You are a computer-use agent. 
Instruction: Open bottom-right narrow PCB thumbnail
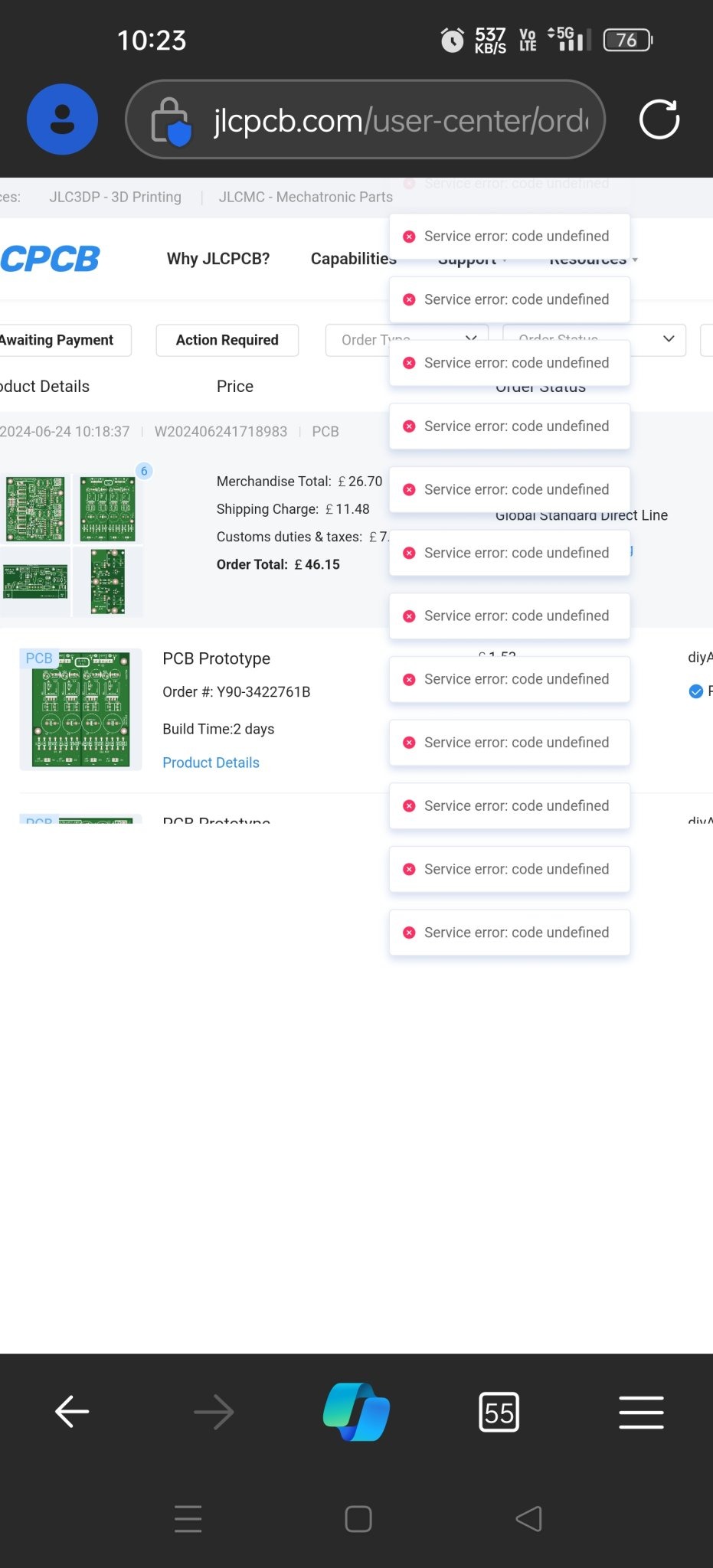107,582
